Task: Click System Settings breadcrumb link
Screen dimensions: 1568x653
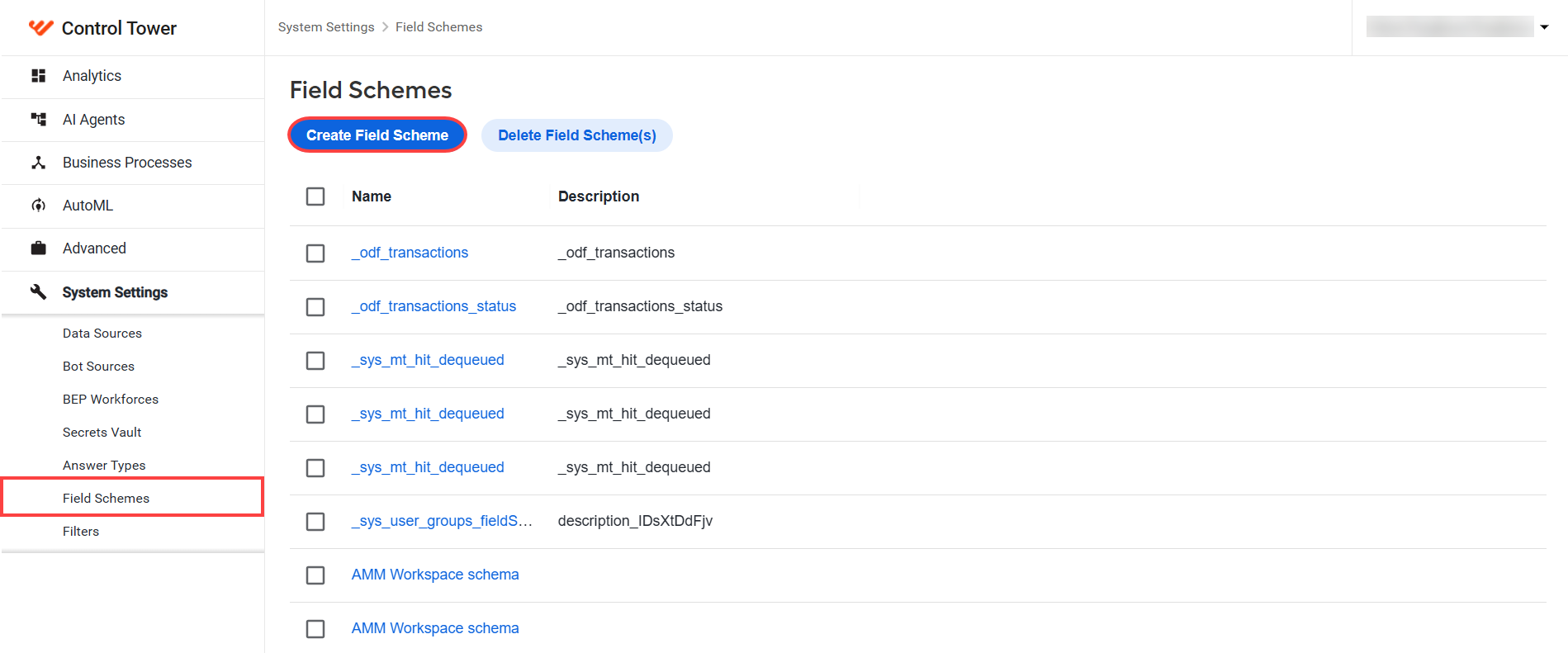Action: [x=326, y=27]
